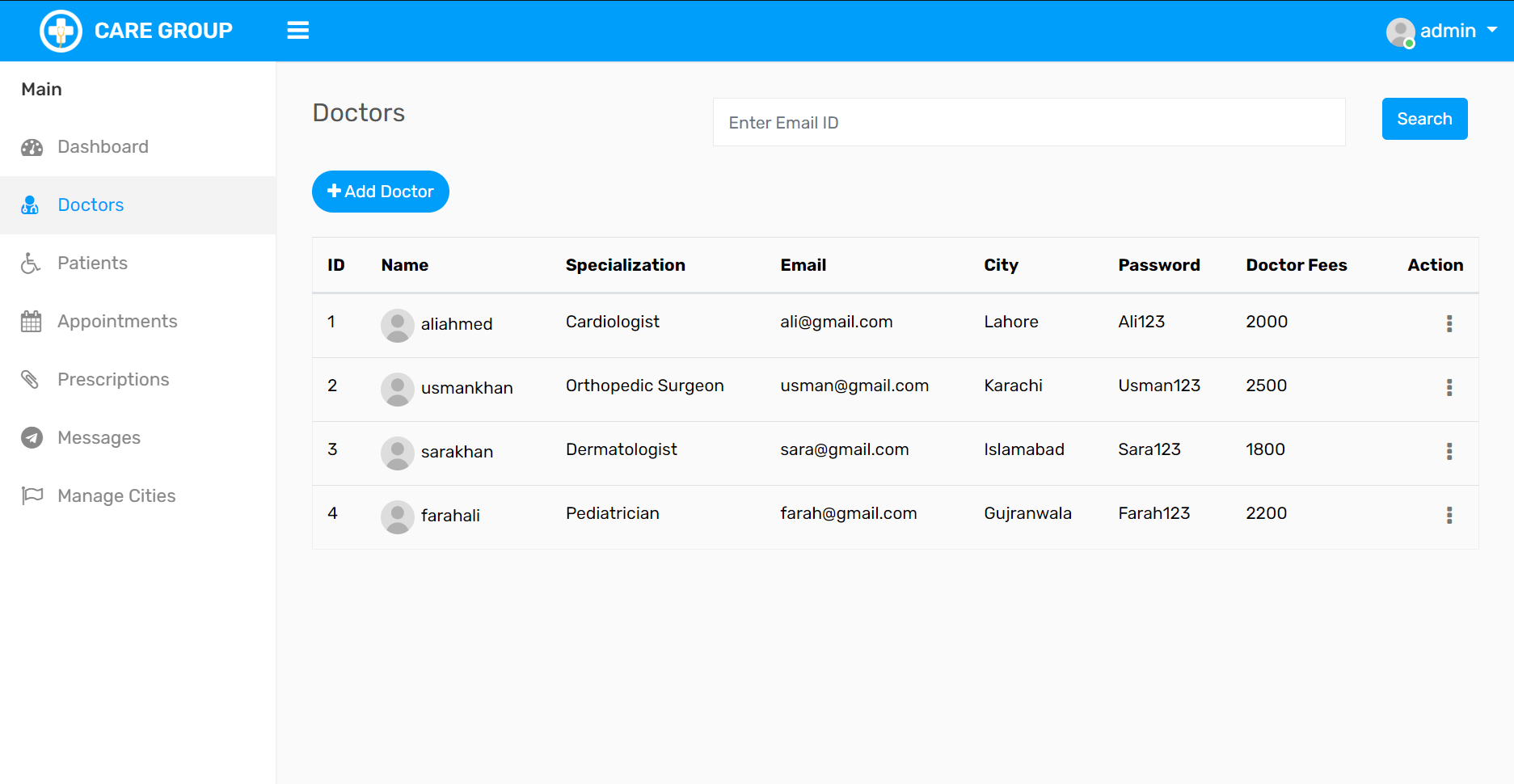The image size is (1514, 784).
Task: Click the Care Group logo icon
Action: pos(61,31)
